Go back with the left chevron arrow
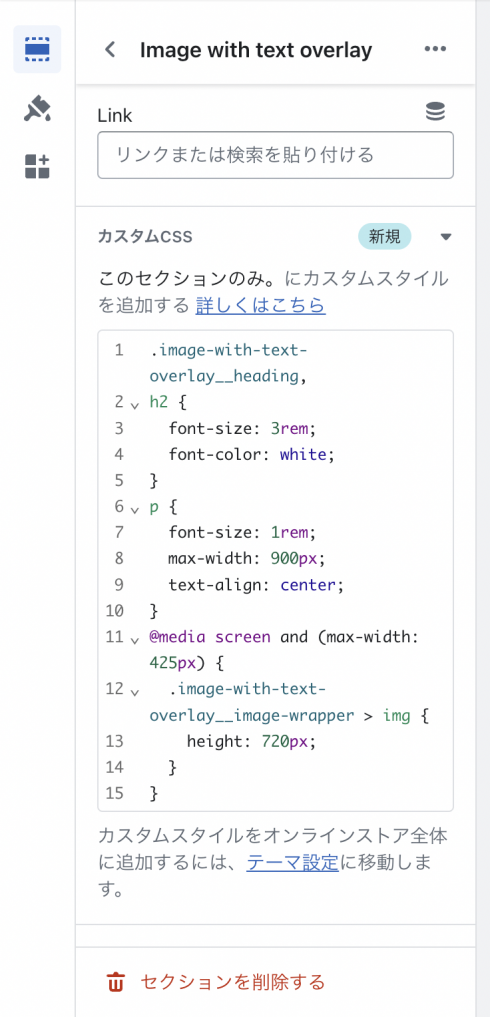 (110, 49)
